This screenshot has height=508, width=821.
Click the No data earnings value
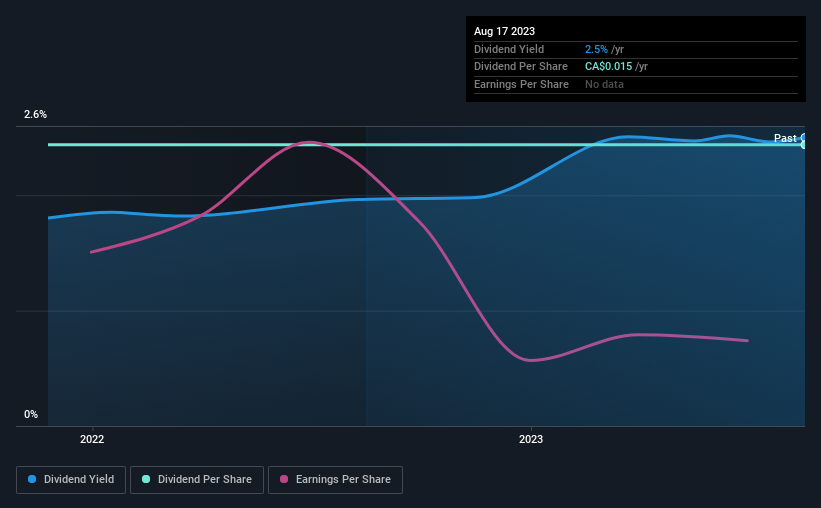(604, 84)
